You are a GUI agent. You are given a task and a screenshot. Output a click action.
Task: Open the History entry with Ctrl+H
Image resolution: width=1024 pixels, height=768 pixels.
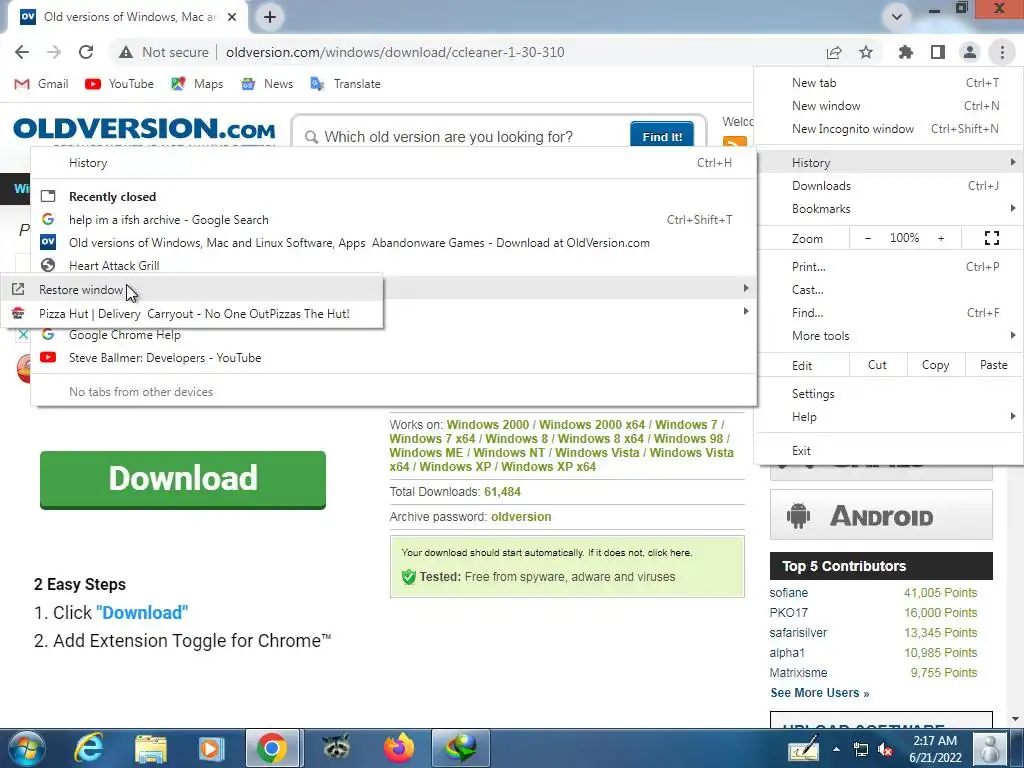point(394,163)
